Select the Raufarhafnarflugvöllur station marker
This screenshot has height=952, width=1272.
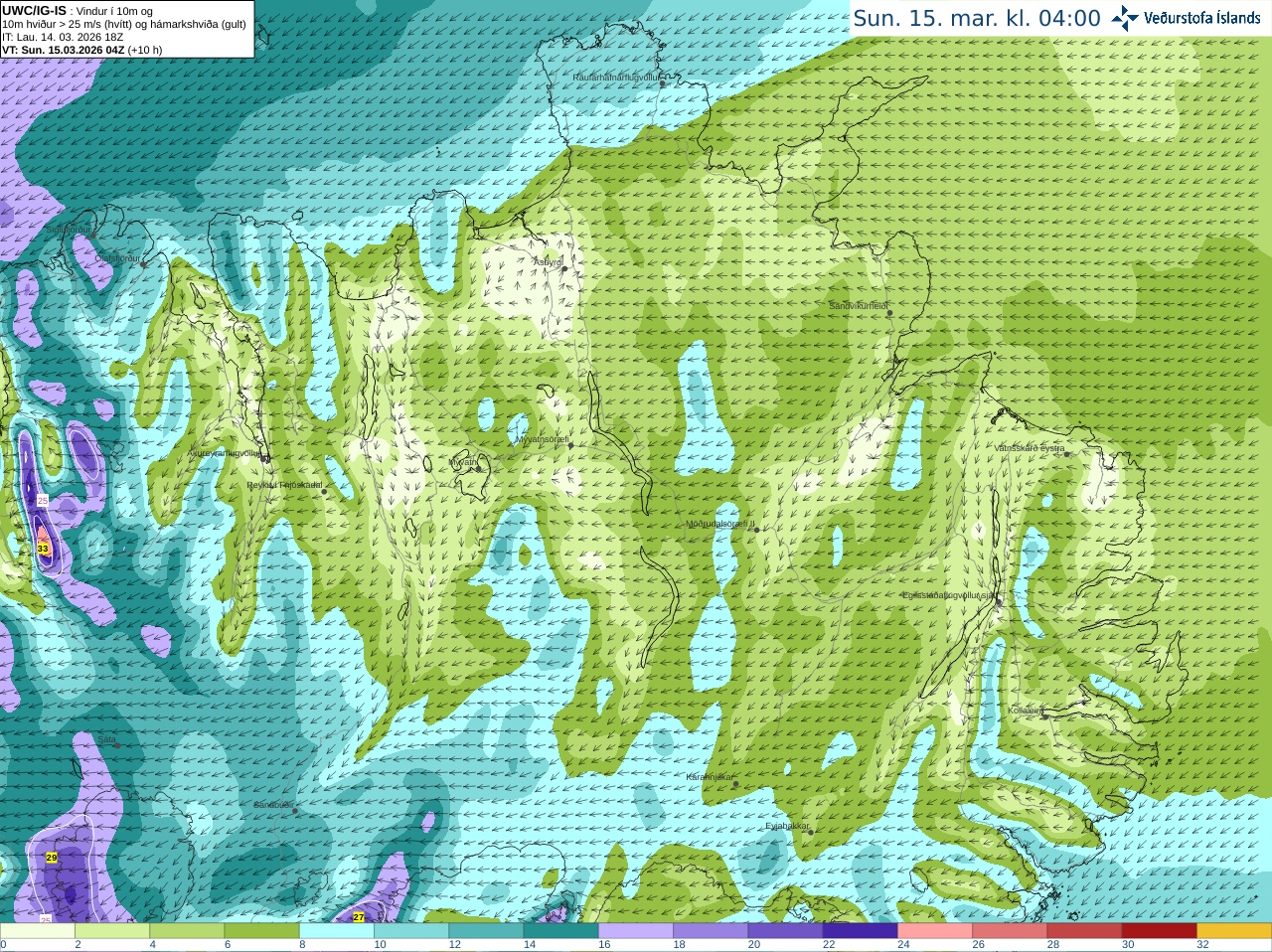pyautogui.click(x=663, y=83)
